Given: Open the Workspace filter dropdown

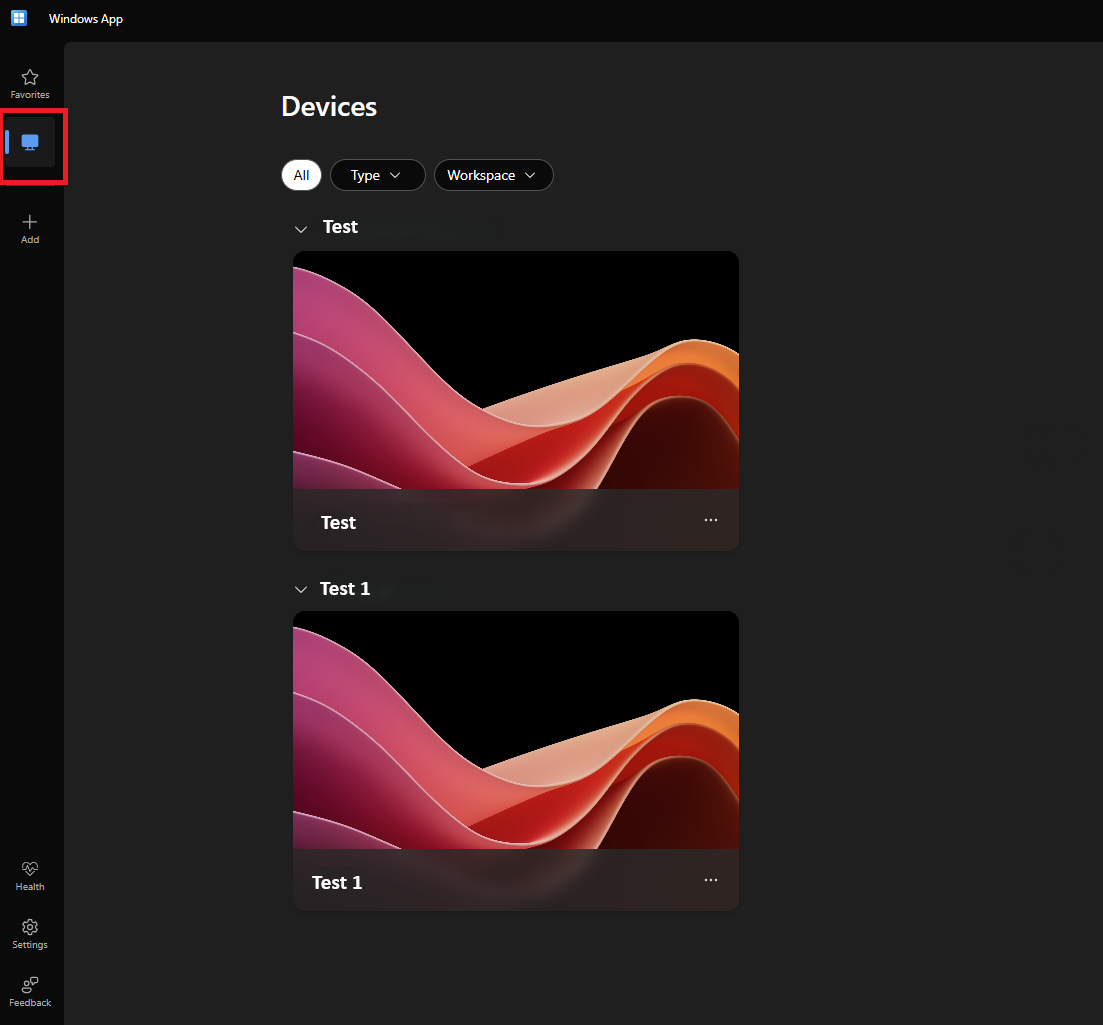Looking at the screenshot, I should click(493, 175).
